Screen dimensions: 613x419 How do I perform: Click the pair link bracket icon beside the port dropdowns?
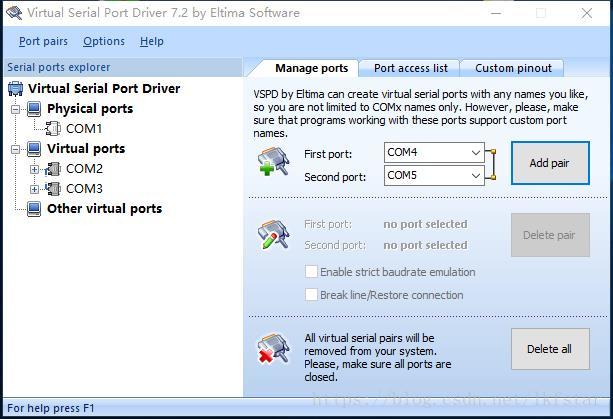tap(491, 164)
